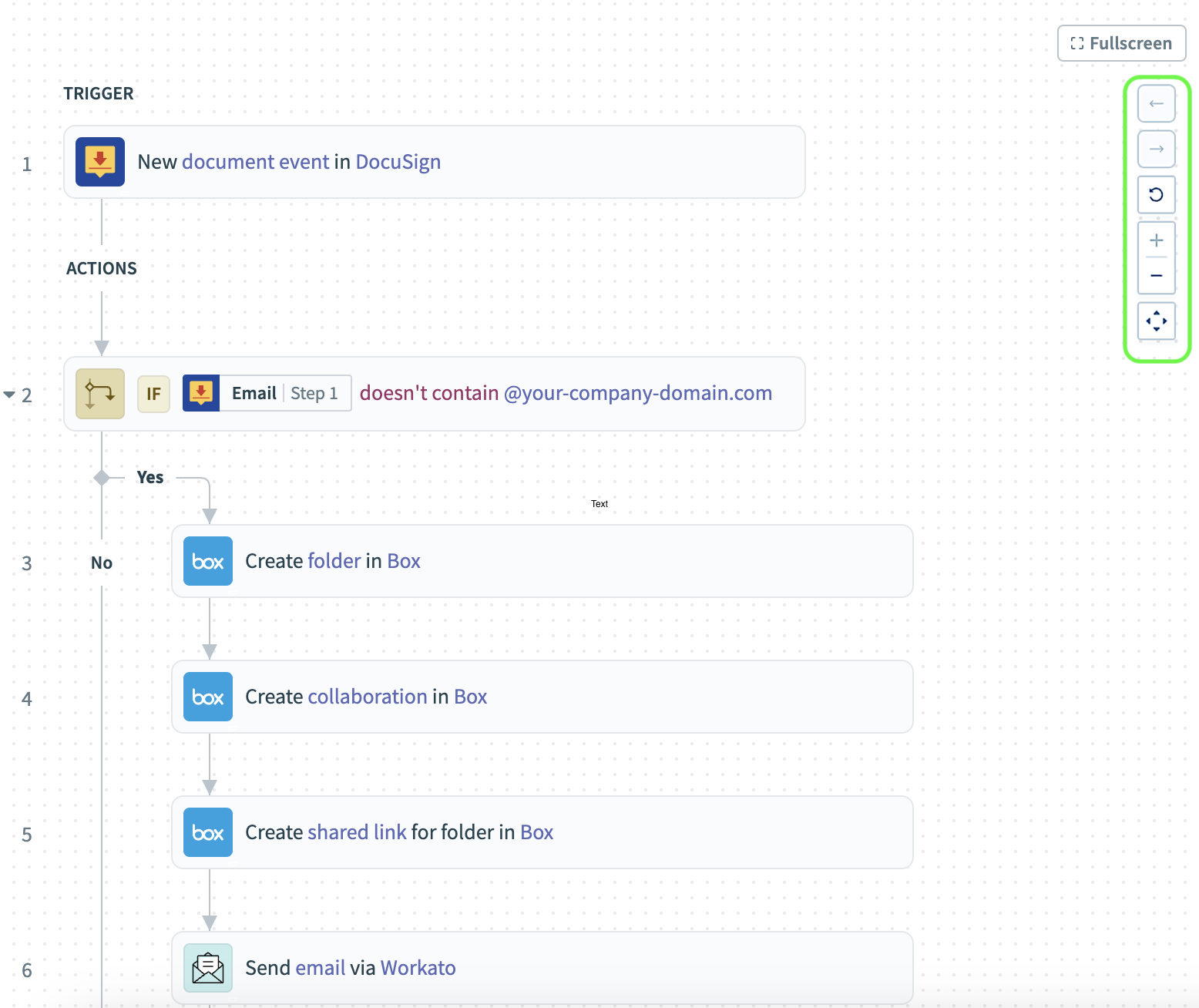
Task: Click step number 4 in the margin
Action: coord(27,699)
